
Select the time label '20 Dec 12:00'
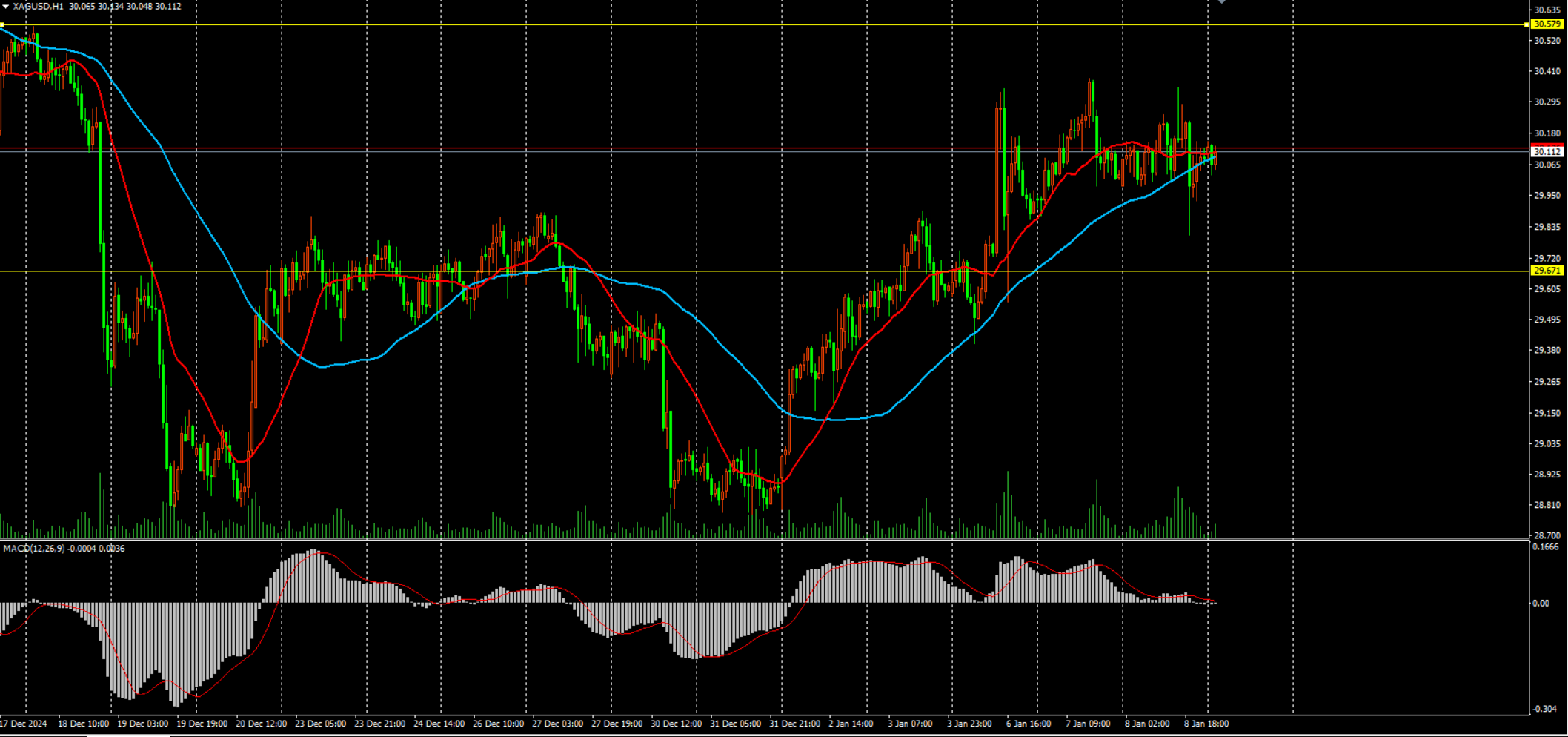[x=261, y=724]
